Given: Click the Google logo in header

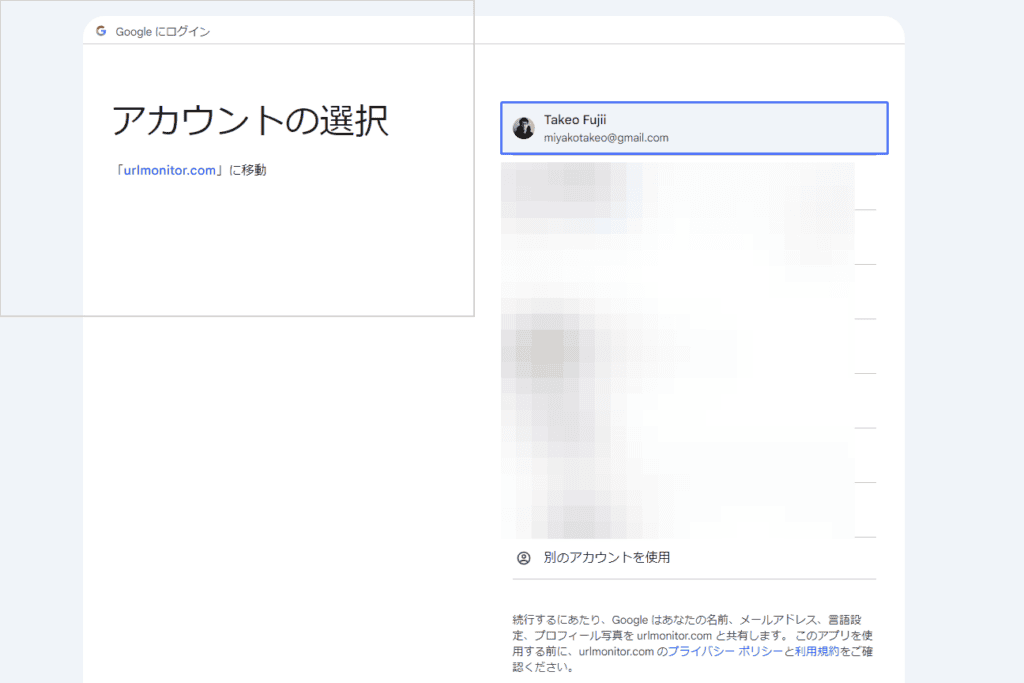Looking at the screenshot, I should (x=101, y=31).
